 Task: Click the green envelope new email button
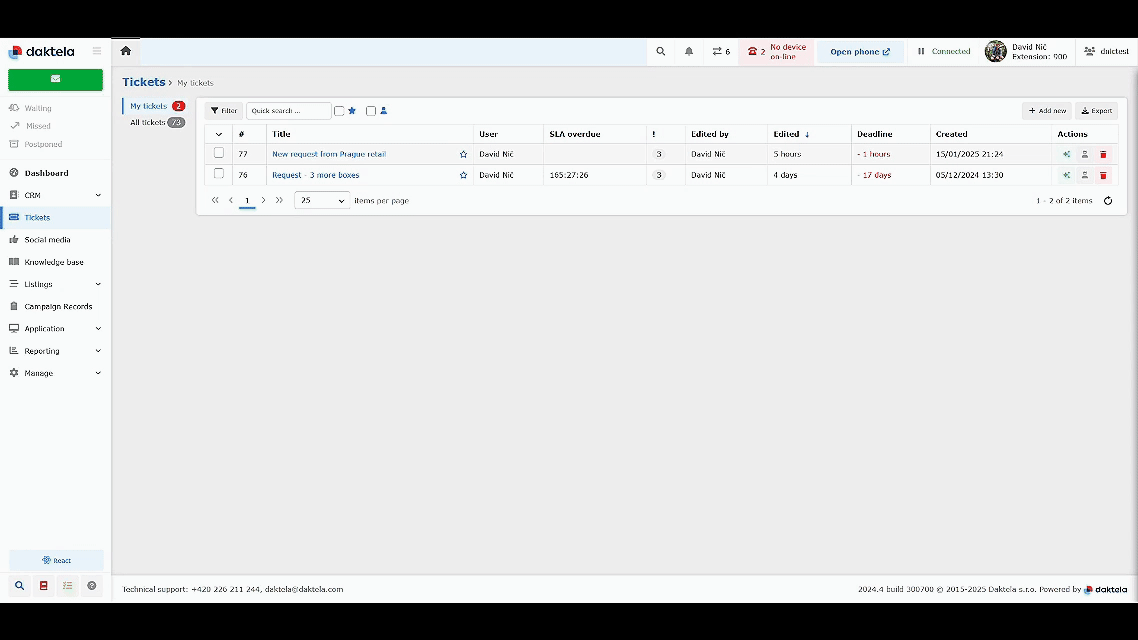pyautogui.click(x=55, y=79)
